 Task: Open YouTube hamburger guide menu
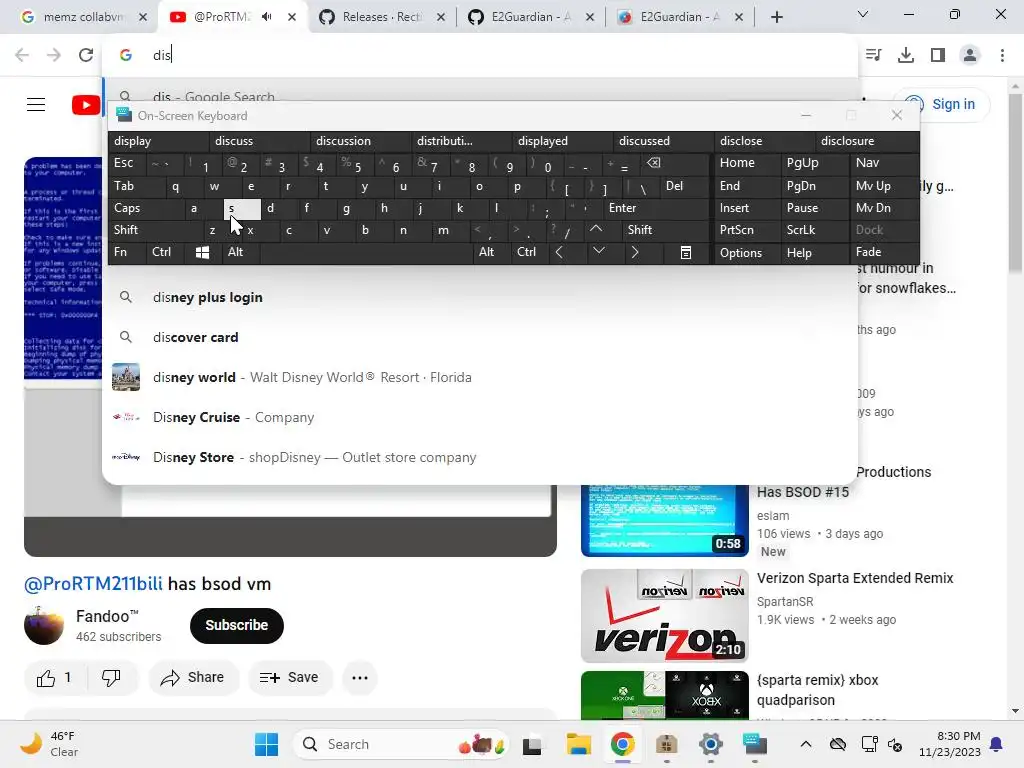click(36, 104)
